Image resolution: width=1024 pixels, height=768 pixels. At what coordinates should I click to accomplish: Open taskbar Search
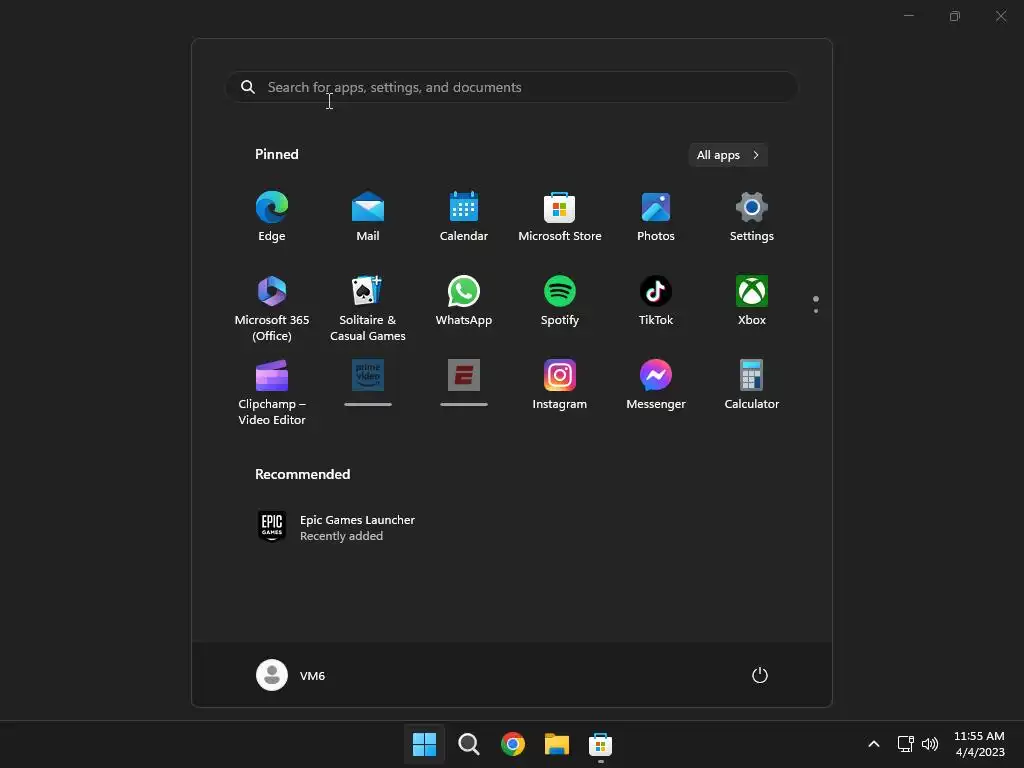[468, 744]
